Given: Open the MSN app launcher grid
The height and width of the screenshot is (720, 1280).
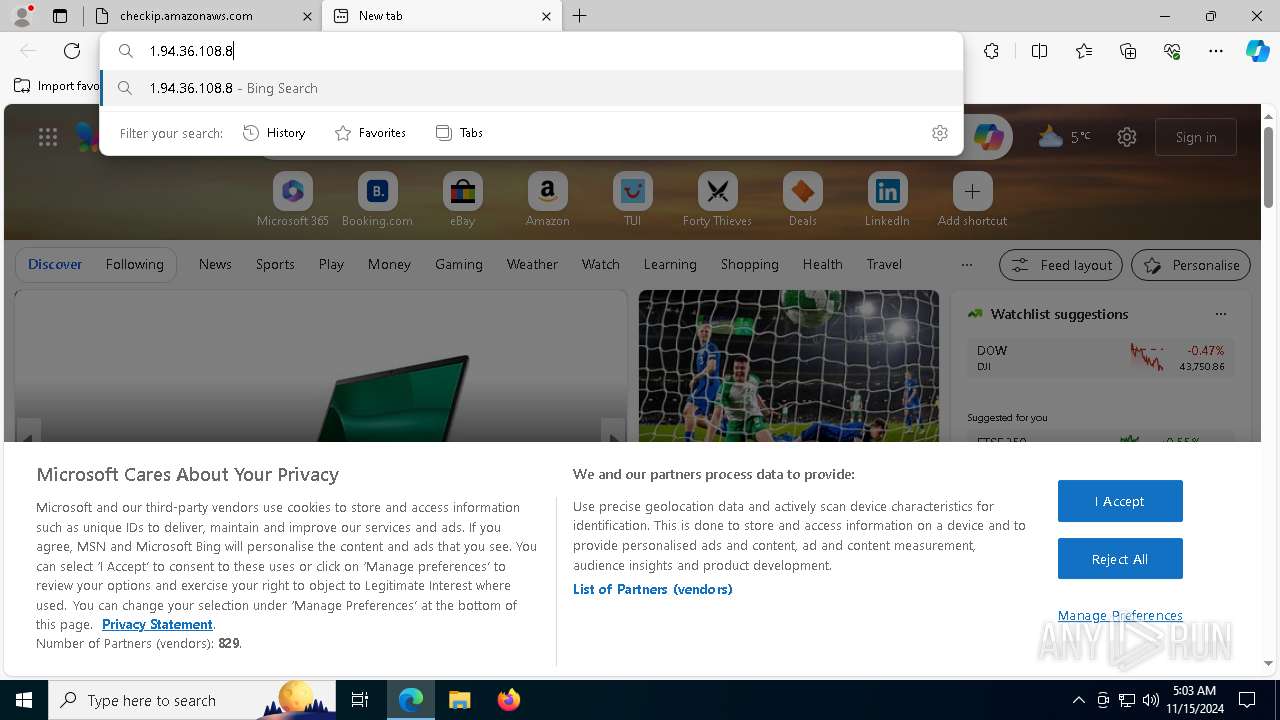Looking at the screenshot, I should [48, 137].
